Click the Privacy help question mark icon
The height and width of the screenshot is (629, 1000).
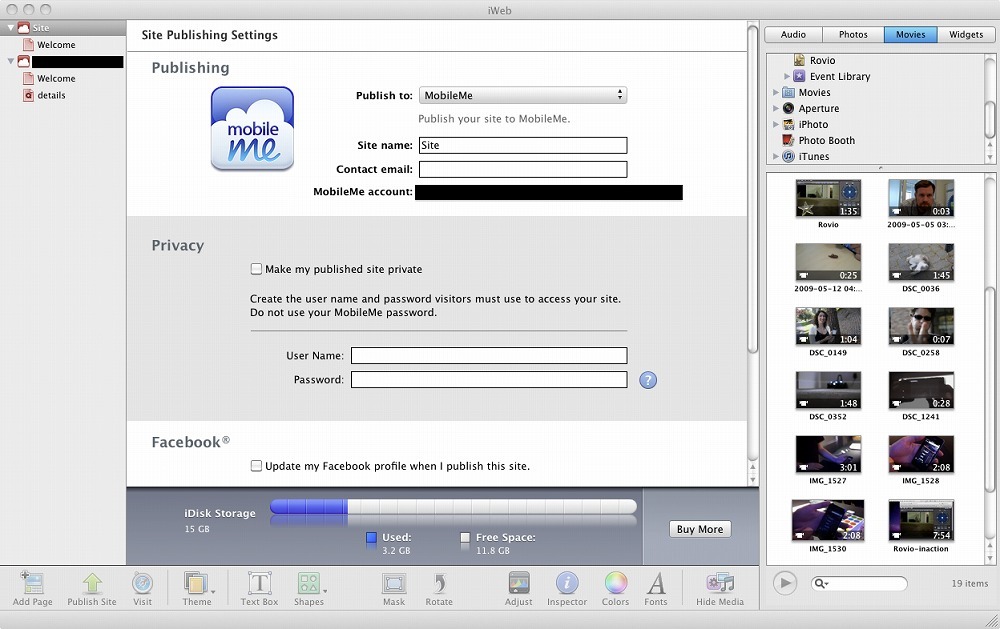647,380
